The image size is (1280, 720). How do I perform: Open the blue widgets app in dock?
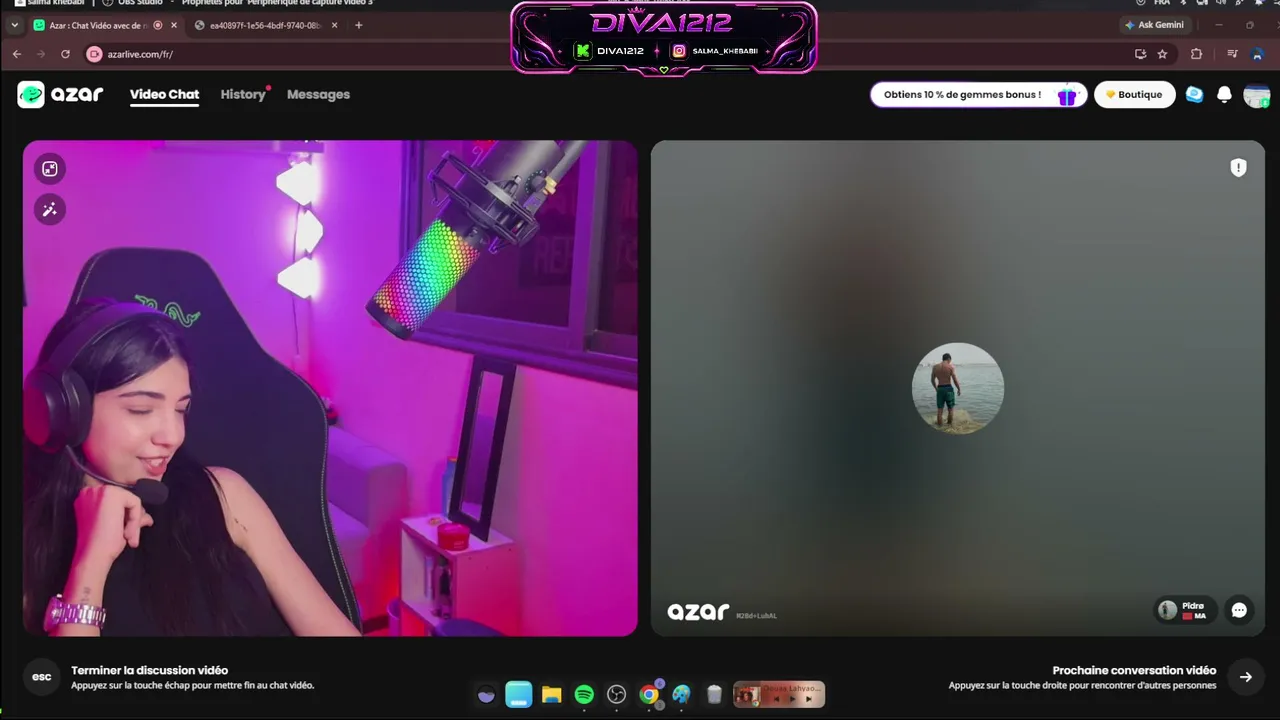tap(518, 694)
